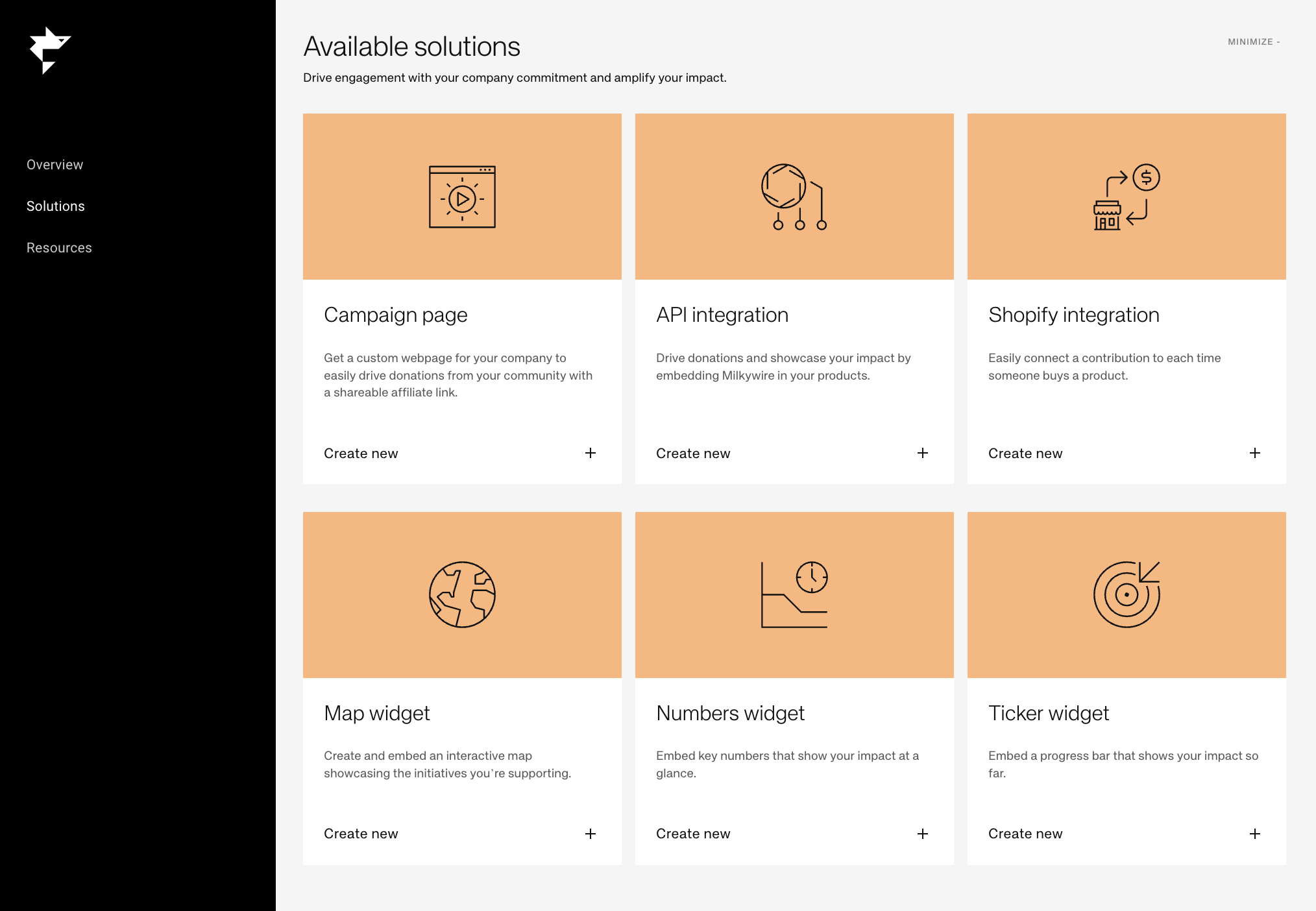This screenshot has height=911, width=1316.
Task: Click the Map widget globe icon
Action: click(462, 594)
